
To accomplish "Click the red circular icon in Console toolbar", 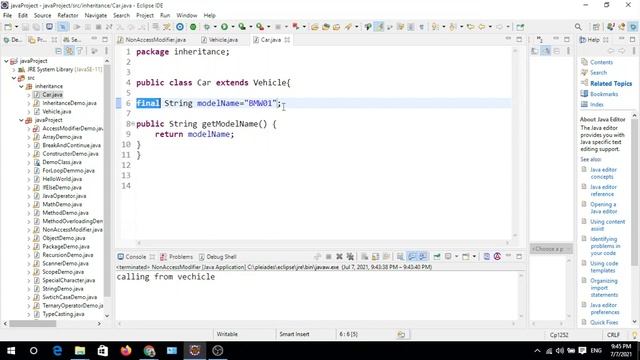I will click(497, 257).
